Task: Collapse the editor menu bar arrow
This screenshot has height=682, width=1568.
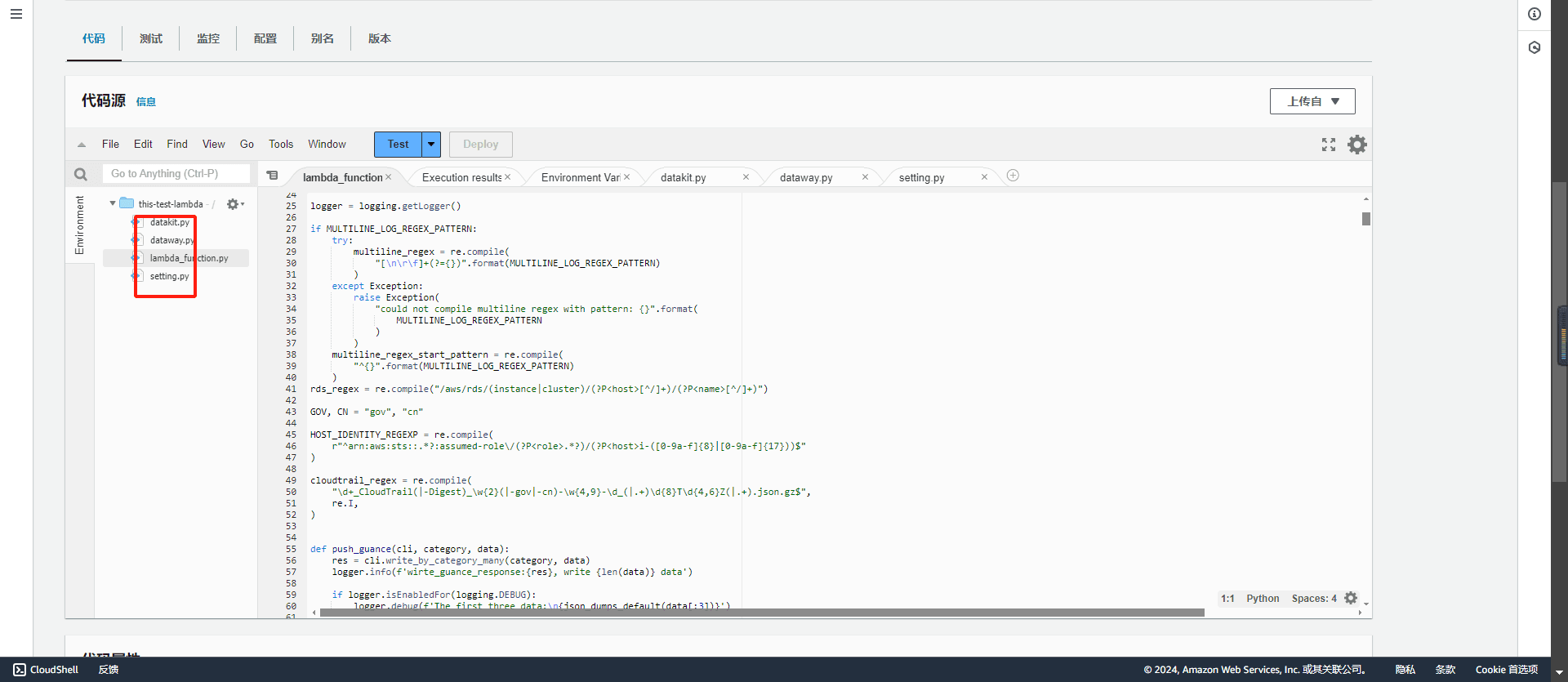Action: (x=82, y=145)
